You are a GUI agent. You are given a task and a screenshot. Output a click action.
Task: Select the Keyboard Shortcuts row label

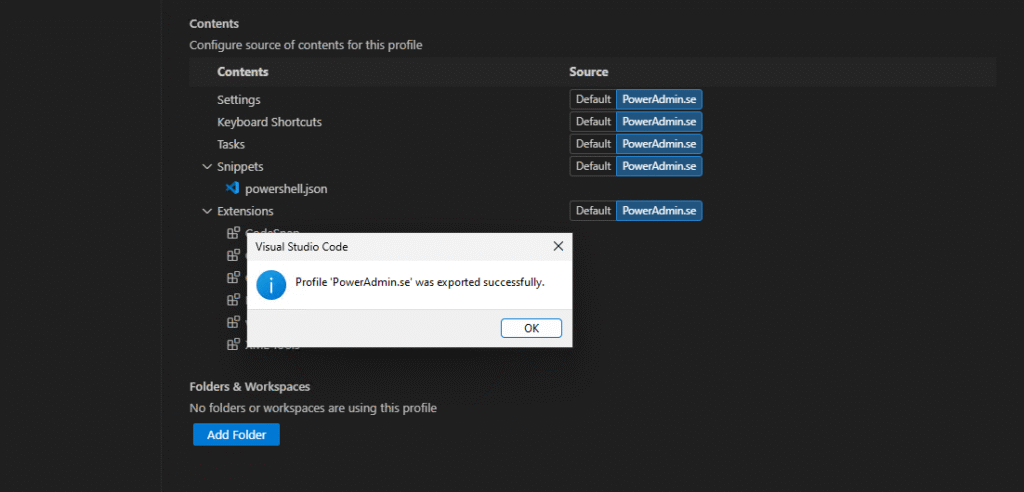(270, 122)
